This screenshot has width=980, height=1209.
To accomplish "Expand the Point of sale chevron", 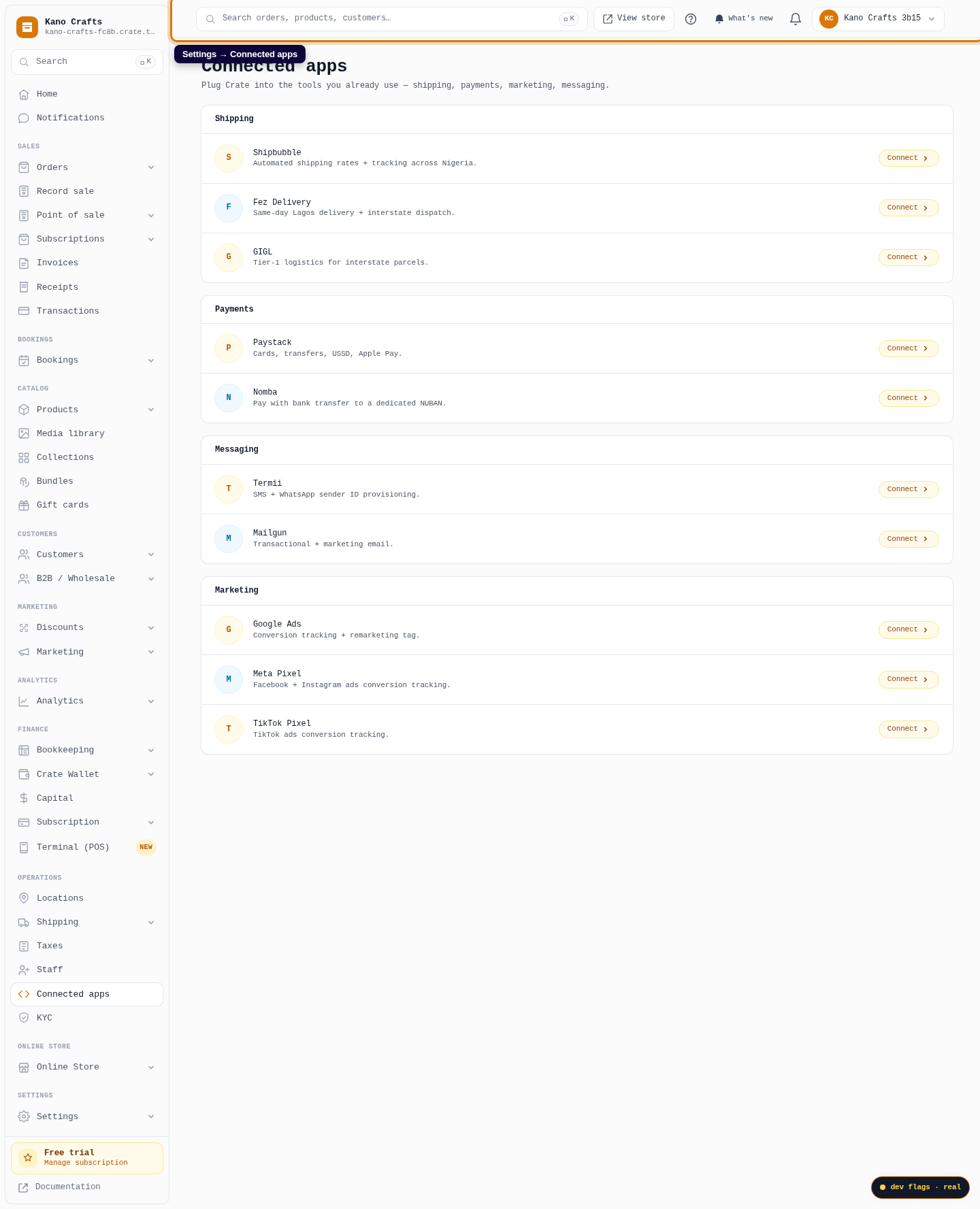I will pyautogui.click(x=151, y=216).
